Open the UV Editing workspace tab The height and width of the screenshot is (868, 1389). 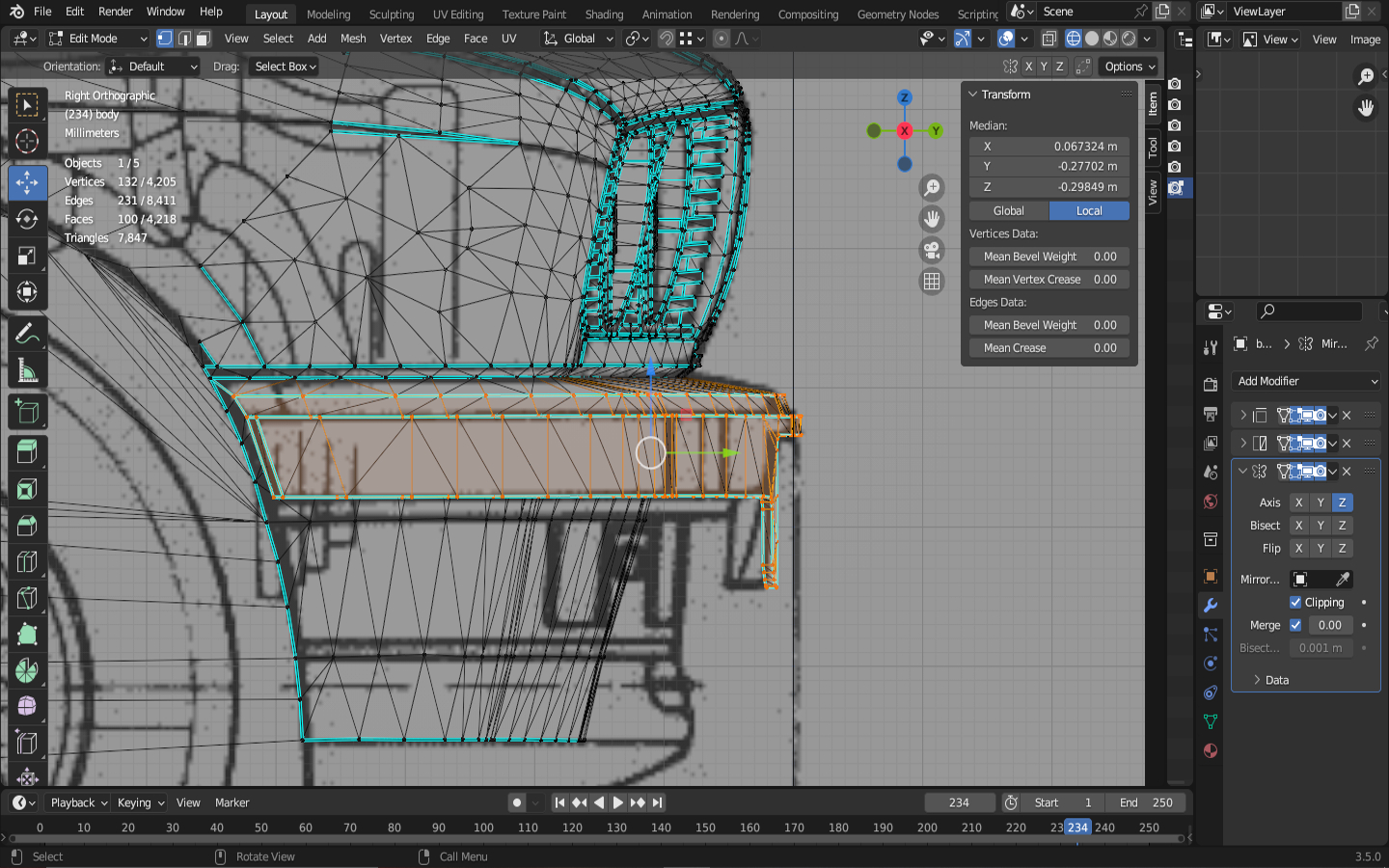[x=457, y=14]
